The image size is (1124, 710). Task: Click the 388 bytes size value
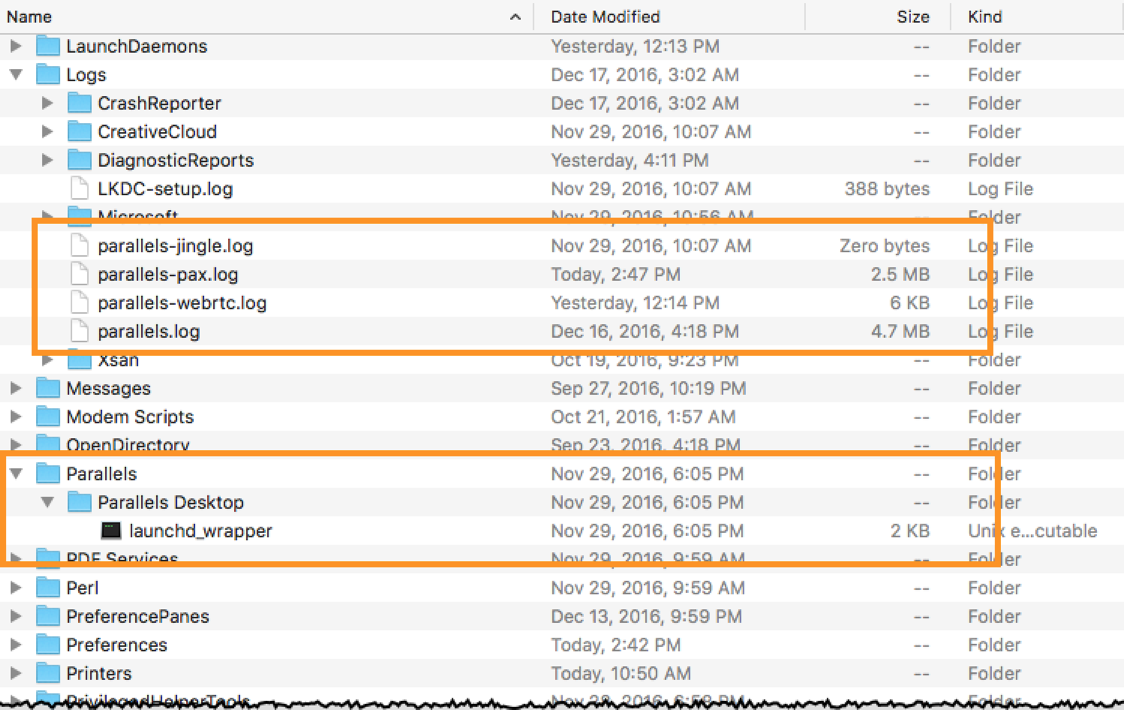tap(887, 189)
